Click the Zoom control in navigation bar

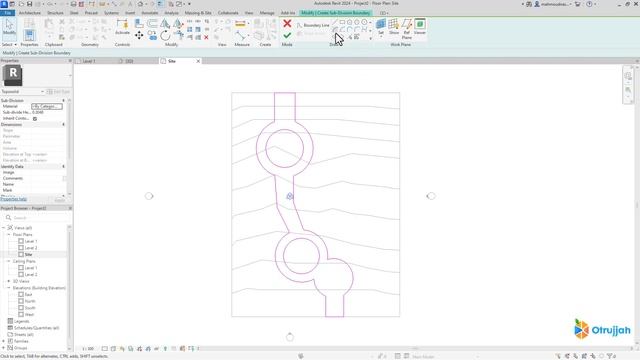tap(628, 90)
